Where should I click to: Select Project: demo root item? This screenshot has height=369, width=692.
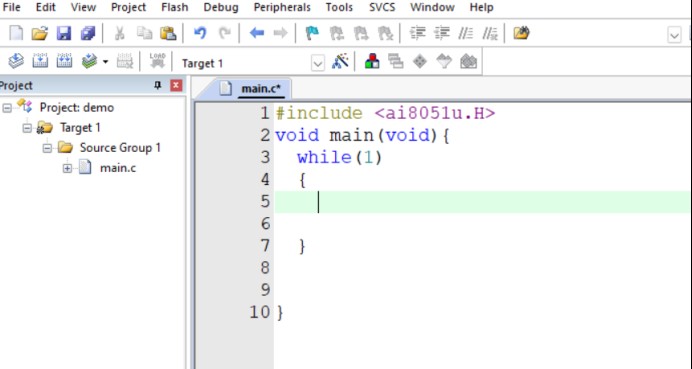pos(77,107)
